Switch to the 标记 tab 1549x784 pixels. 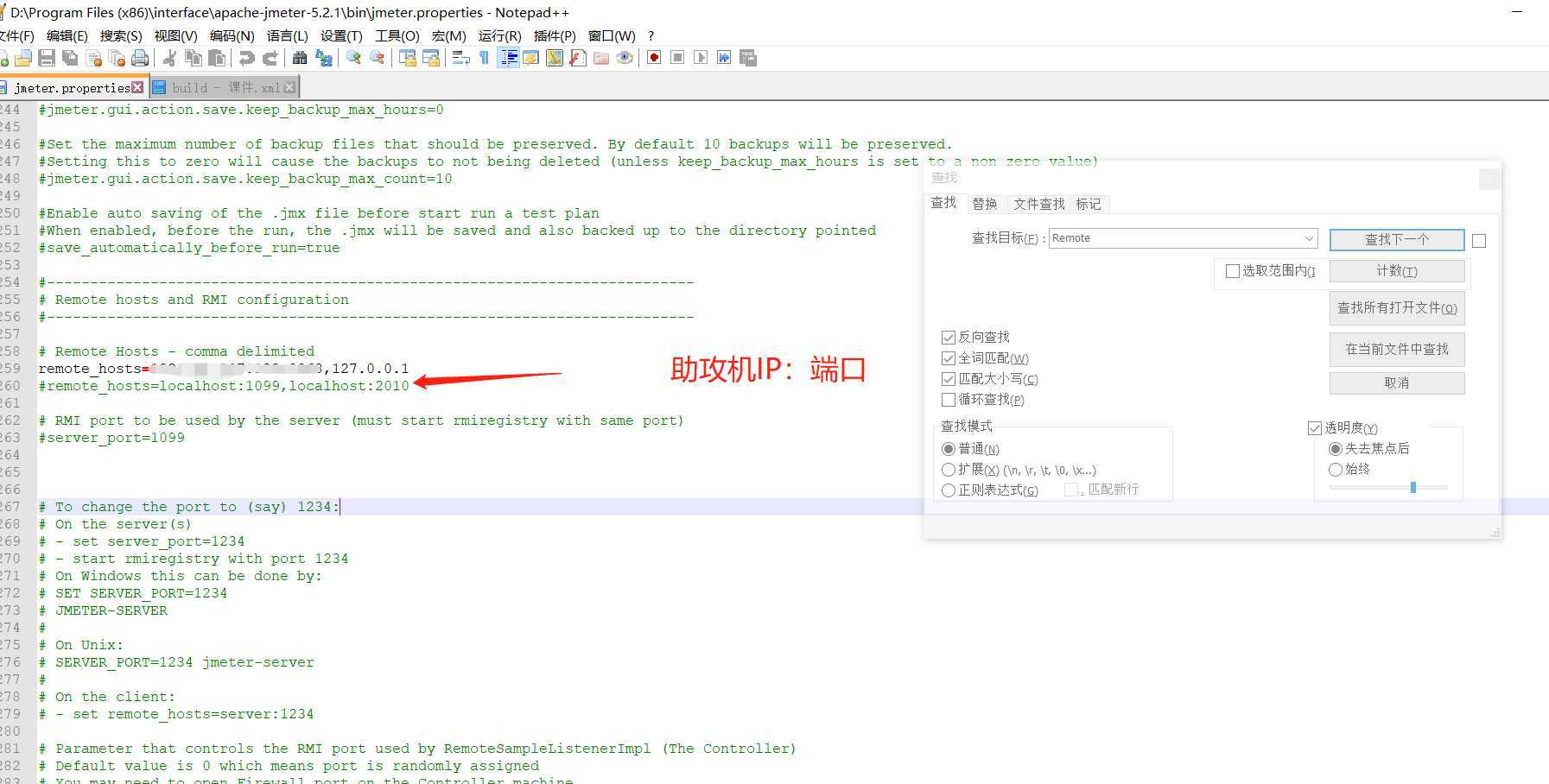tap(1089, 204)
